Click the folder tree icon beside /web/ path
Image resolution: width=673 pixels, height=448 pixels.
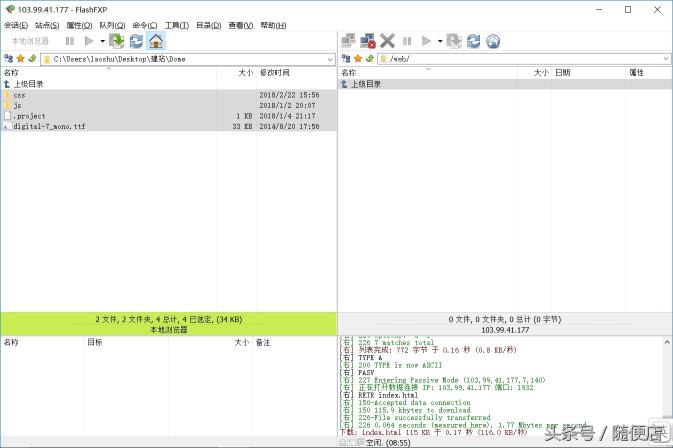[x=346, y=59]
